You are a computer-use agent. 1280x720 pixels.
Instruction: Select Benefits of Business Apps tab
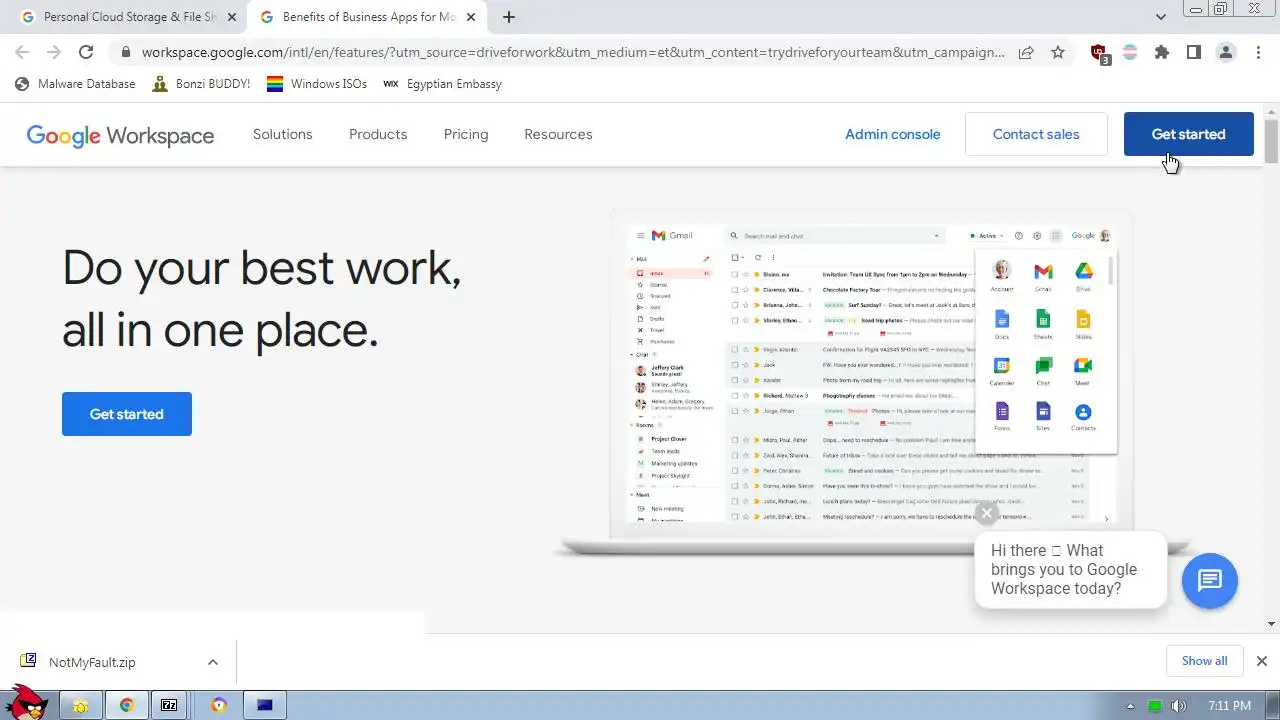[x=367, y=17]
